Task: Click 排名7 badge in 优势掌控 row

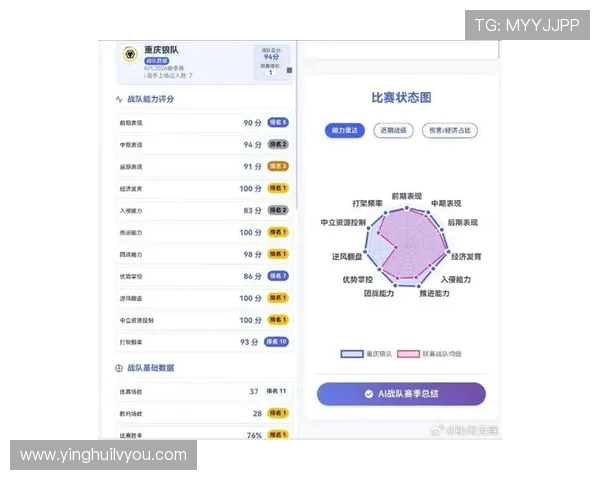Action: 278,276
